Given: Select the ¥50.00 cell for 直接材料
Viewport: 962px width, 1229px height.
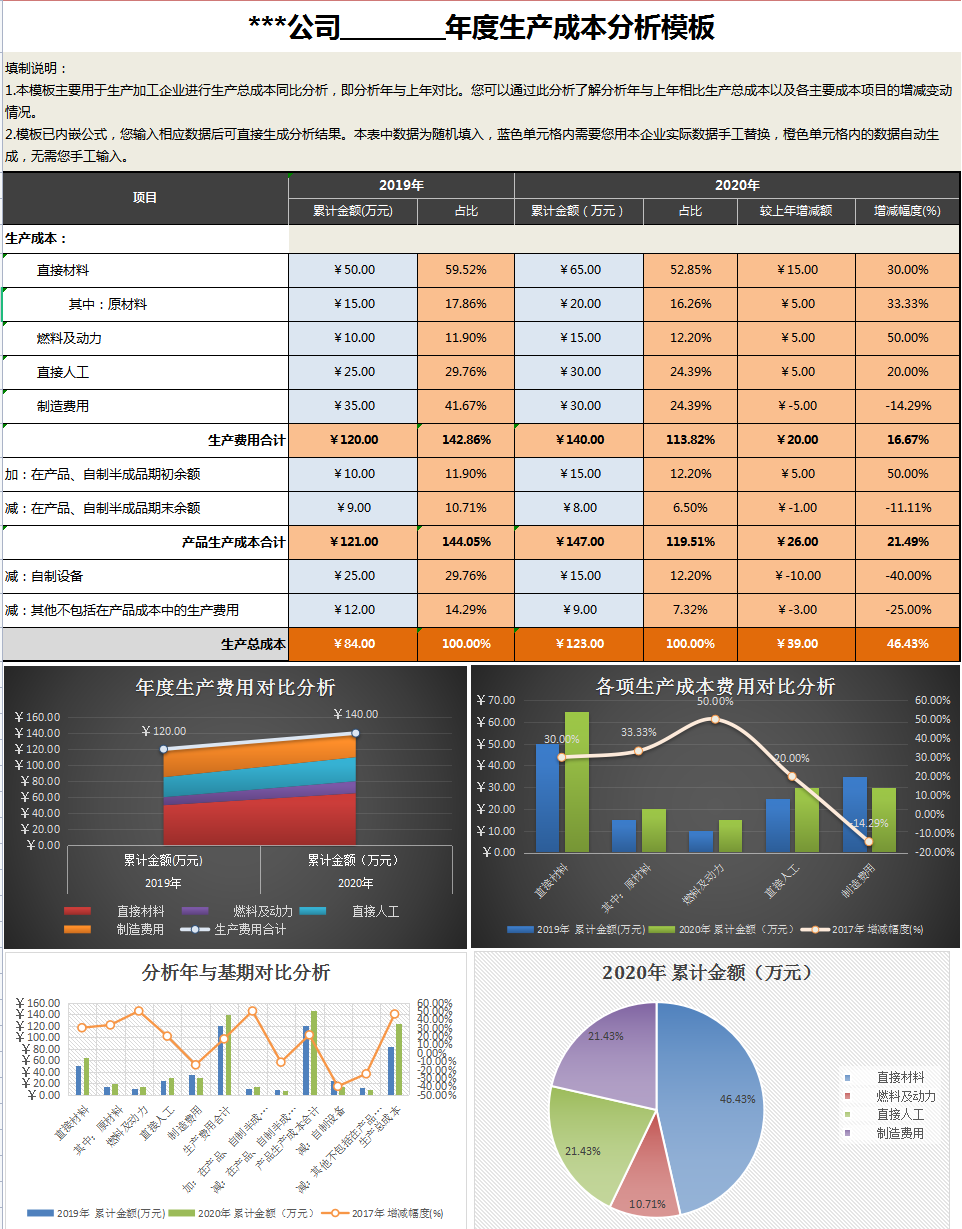Looking at the screenshot, I should pyautogui.click(x=350, y=270).
